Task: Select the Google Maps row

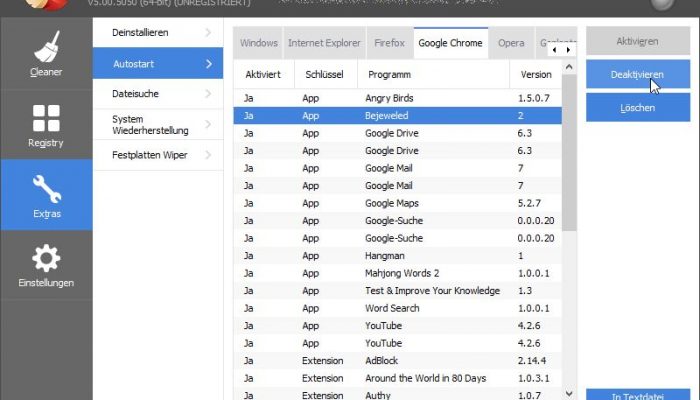Action: tap(397, 203)
